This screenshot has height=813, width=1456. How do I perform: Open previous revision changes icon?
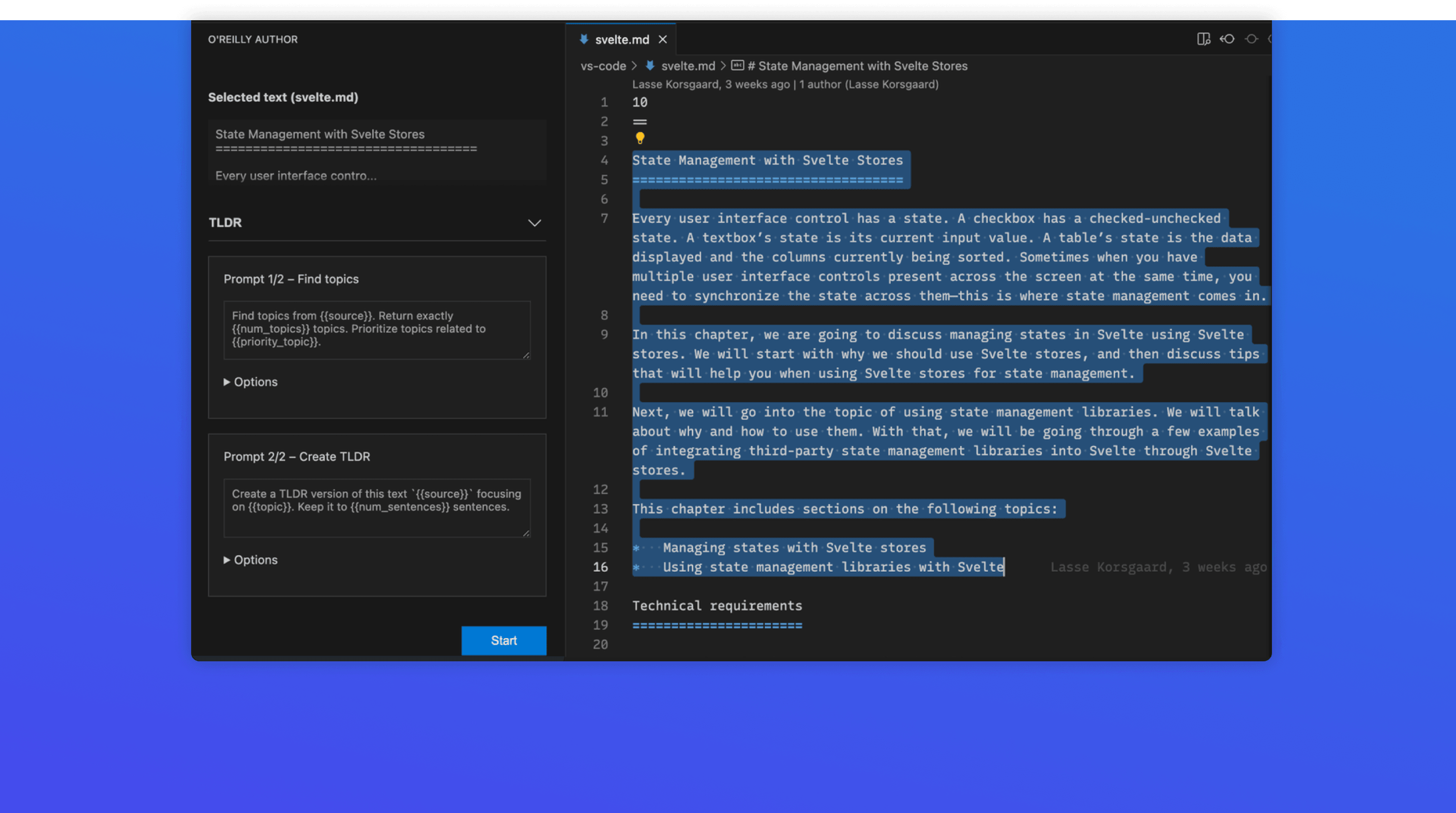pos(1227,39)
